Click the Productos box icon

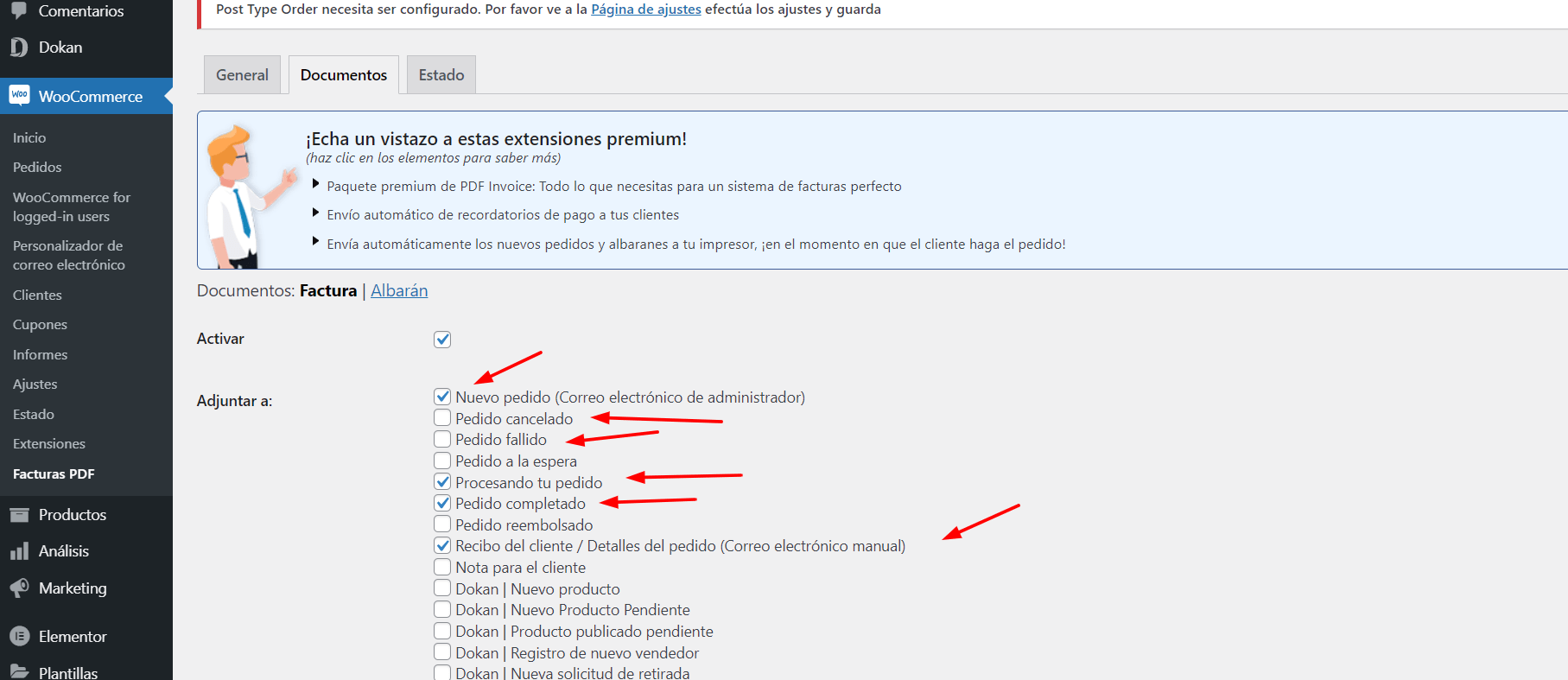[19, 515]
